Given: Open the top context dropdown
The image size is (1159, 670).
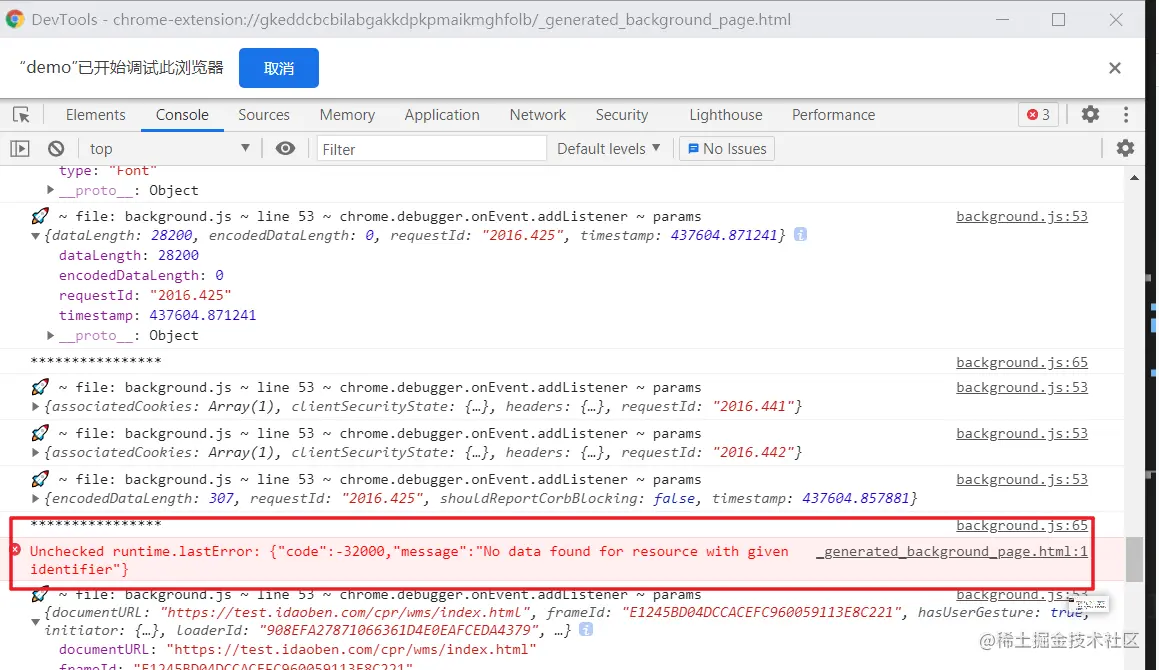Looking at the screenshot, I should (169, 149).
